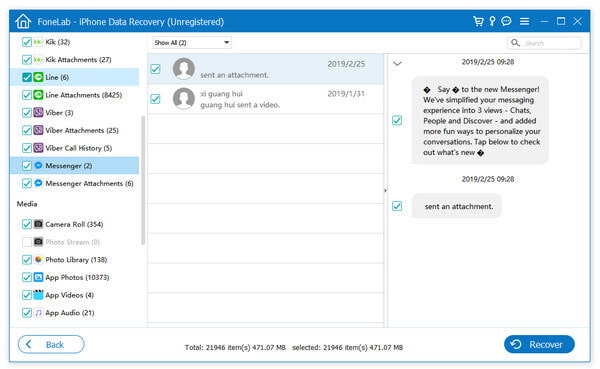The height and width of the screenshot is (369, 600).
Task: Uncheck the new Messenger announcement message checkbox
Action: click(x=397, y=121)
